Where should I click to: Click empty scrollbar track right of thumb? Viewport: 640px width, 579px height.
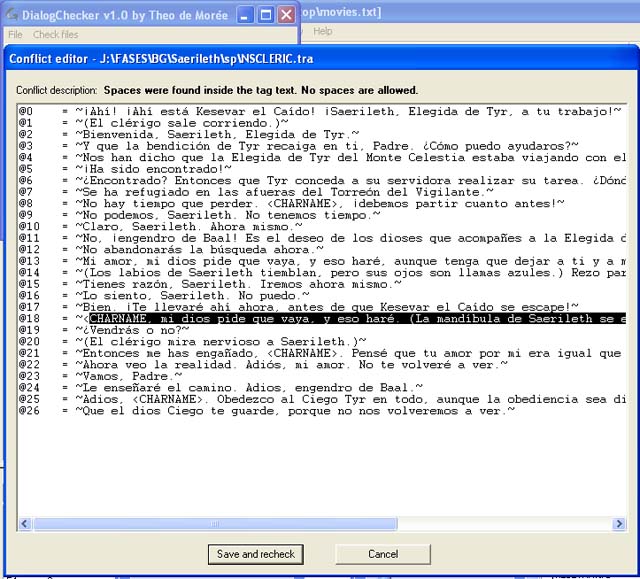(500, 523)
